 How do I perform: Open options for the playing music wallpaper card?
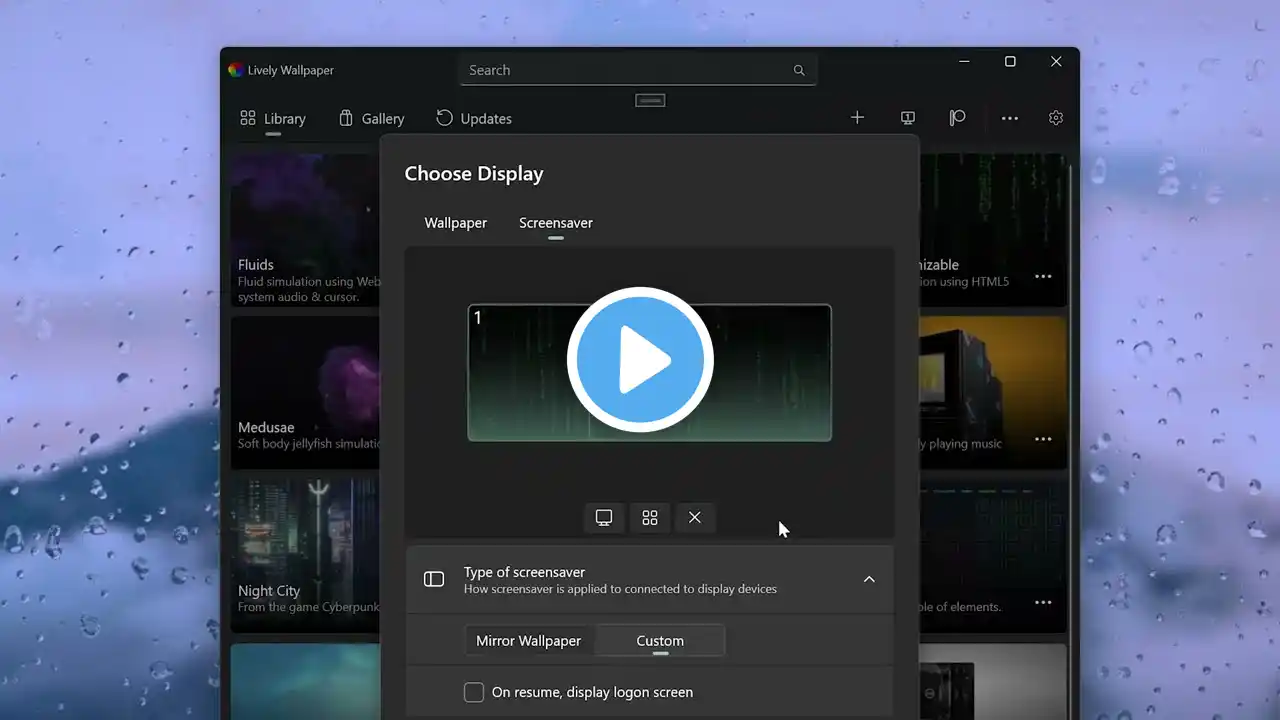click(1043, 439)
